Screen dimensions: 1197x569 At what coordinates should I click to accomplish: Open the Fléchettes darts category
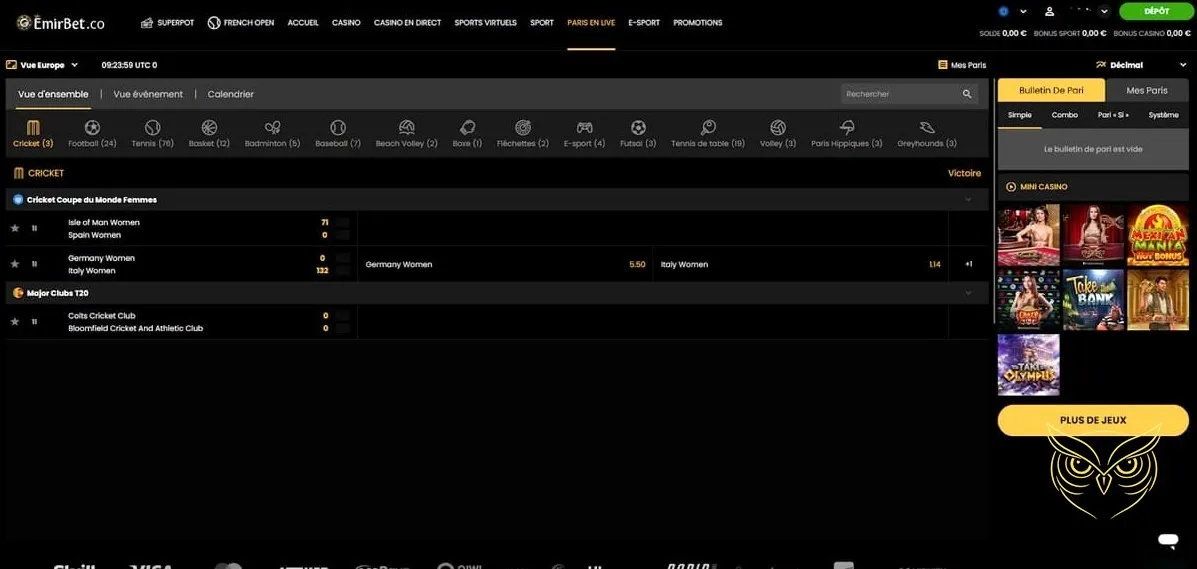point(522,129)
